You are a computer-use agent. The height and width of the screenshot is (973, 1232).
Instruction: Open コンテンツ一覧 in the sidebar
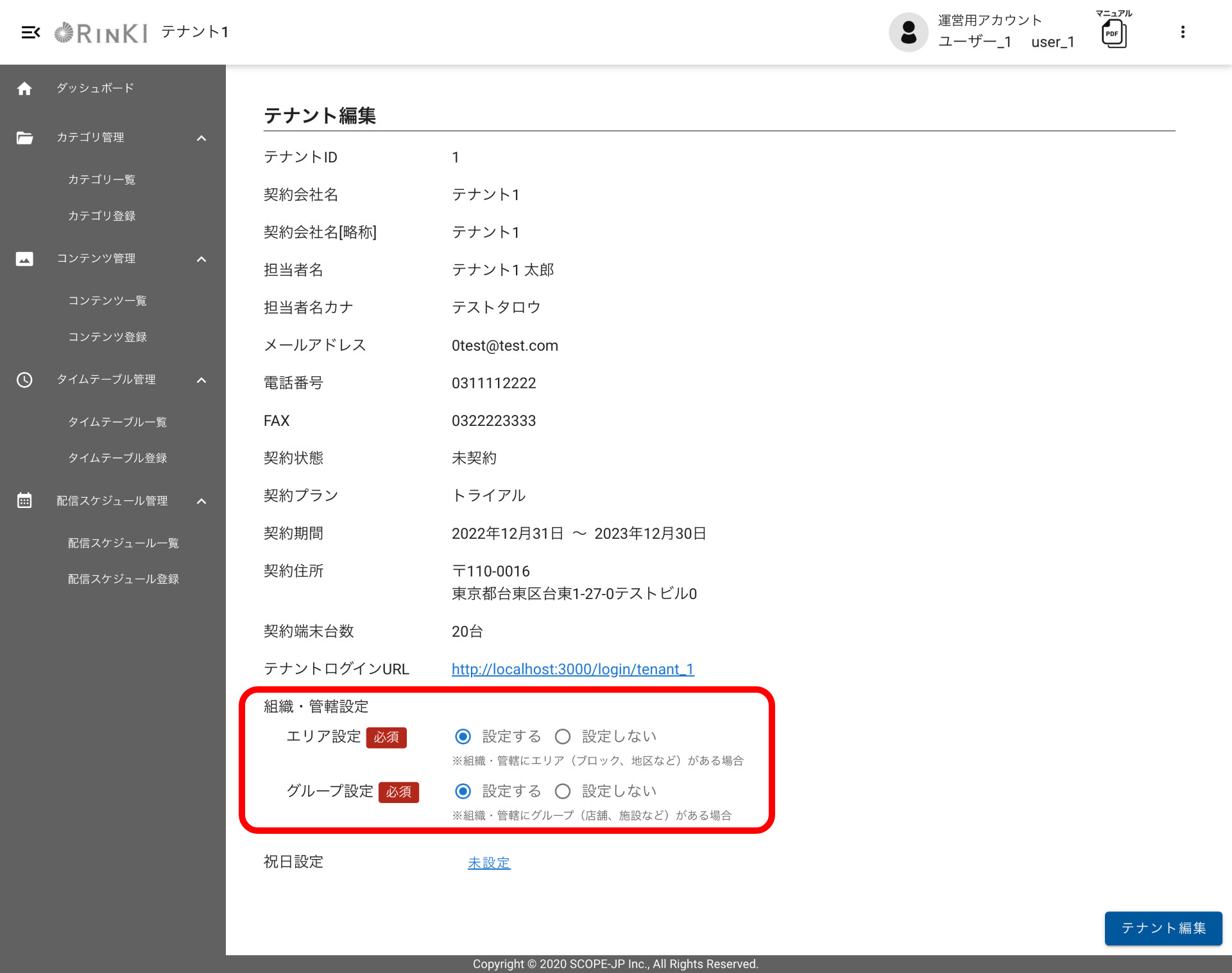107,301
